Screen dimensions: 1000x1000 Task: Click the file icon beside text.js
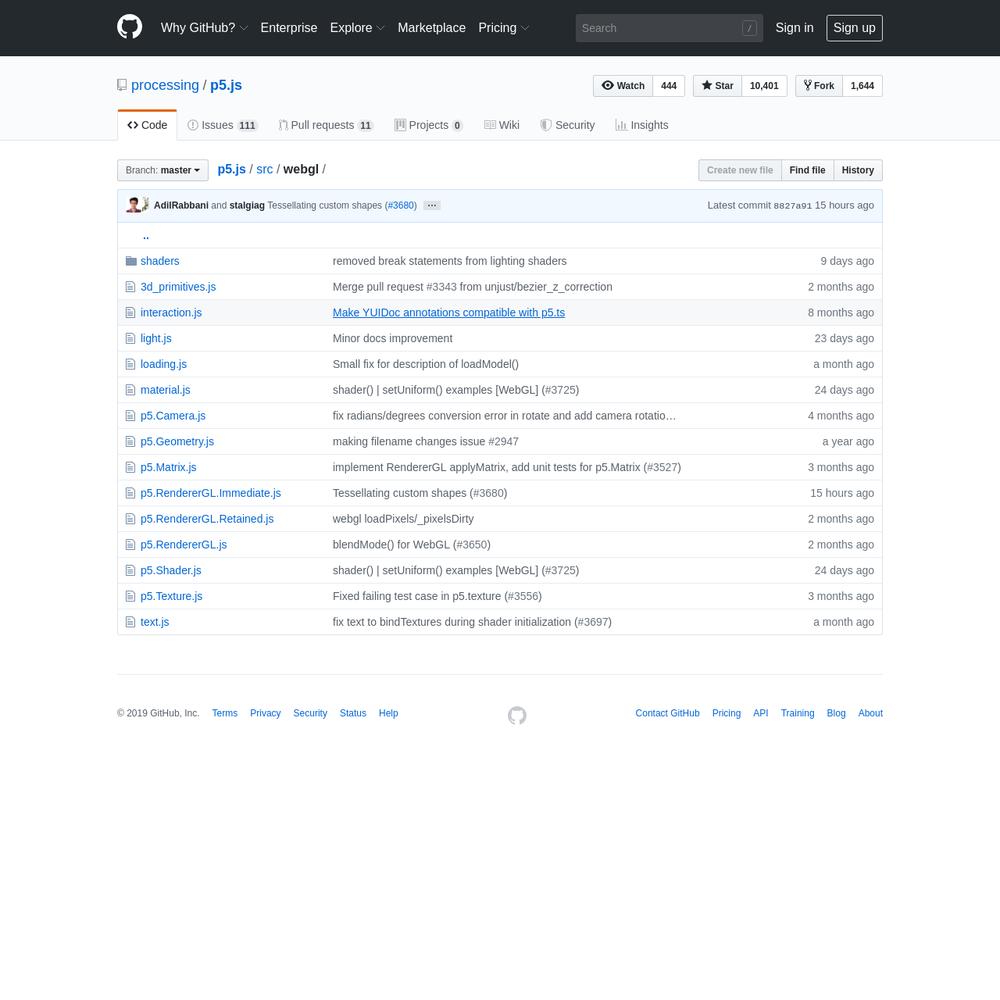pyautogui.click(x=130, y=622)
